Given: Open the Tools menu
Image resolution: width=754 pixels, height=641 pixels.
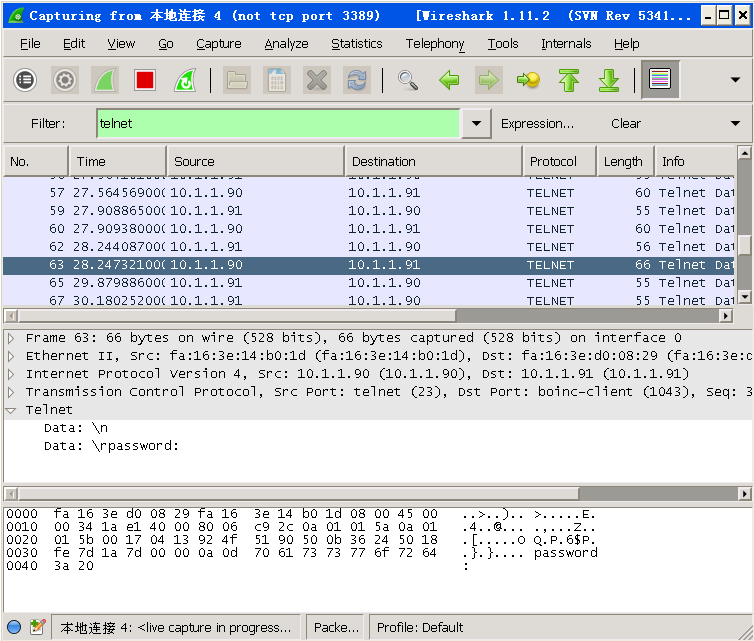Looking at the screenshot, I should 503,44.
